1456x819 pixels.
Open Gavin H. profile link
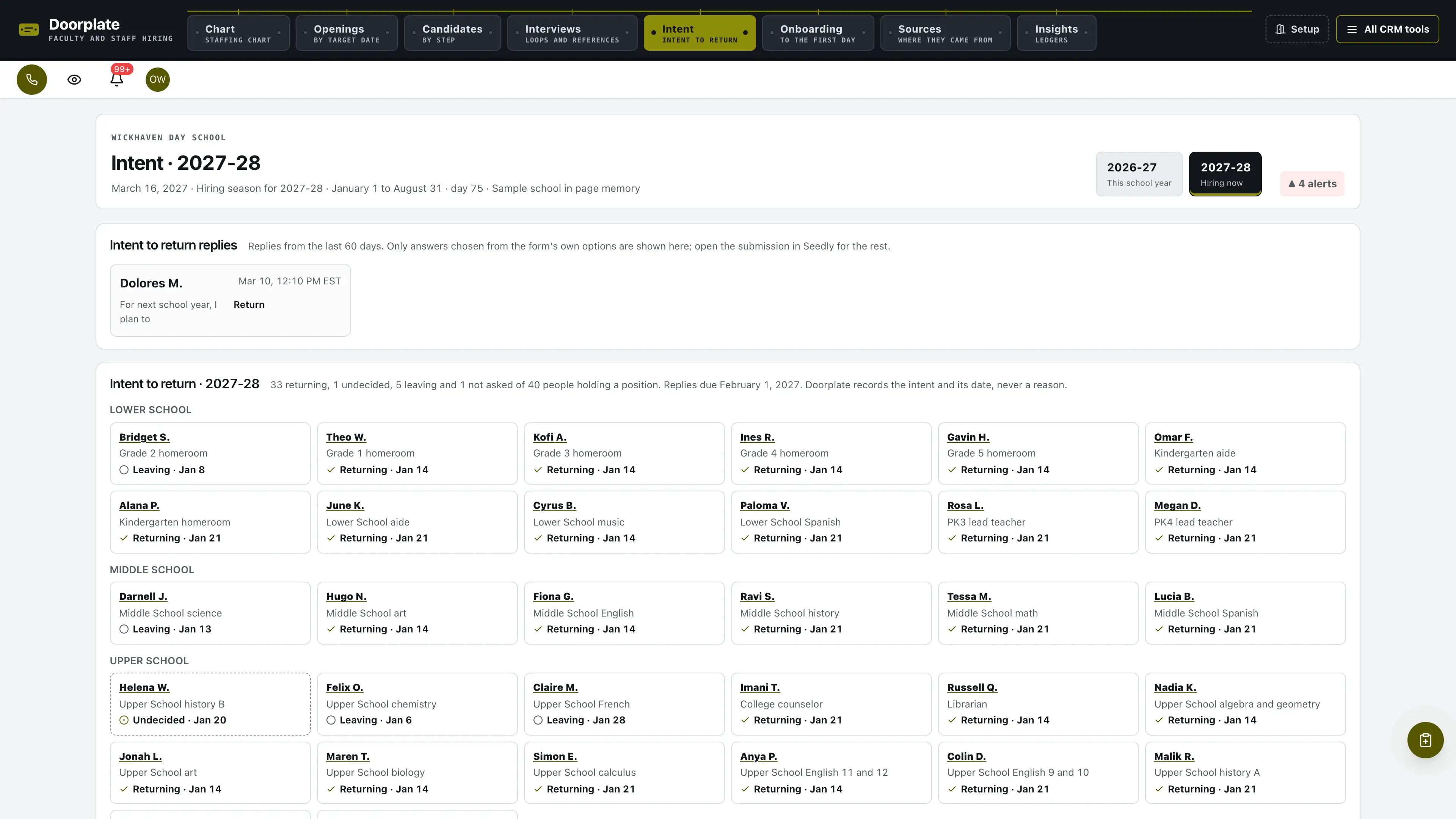click(x=968, y=437)
